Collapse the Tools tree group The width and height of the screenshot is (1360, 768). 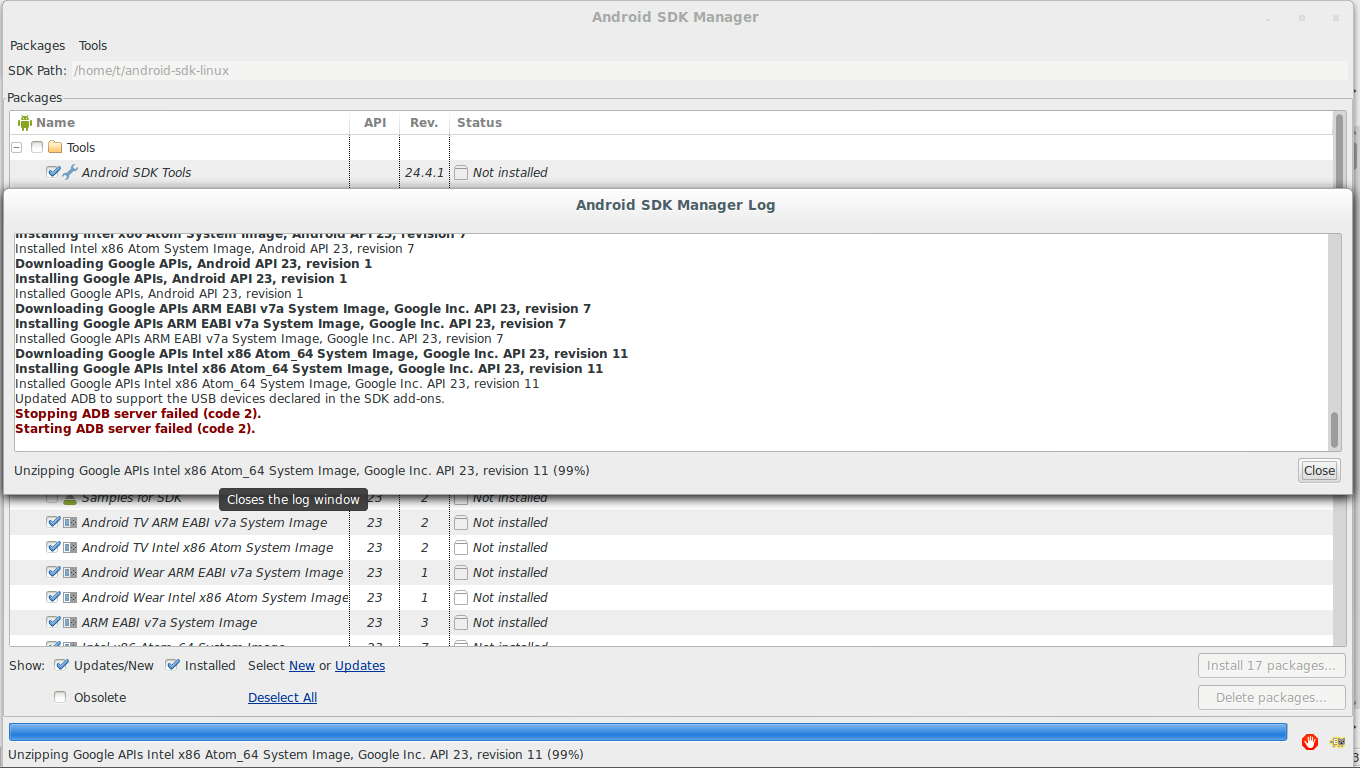pyautogui.click(x=16, y=148)
